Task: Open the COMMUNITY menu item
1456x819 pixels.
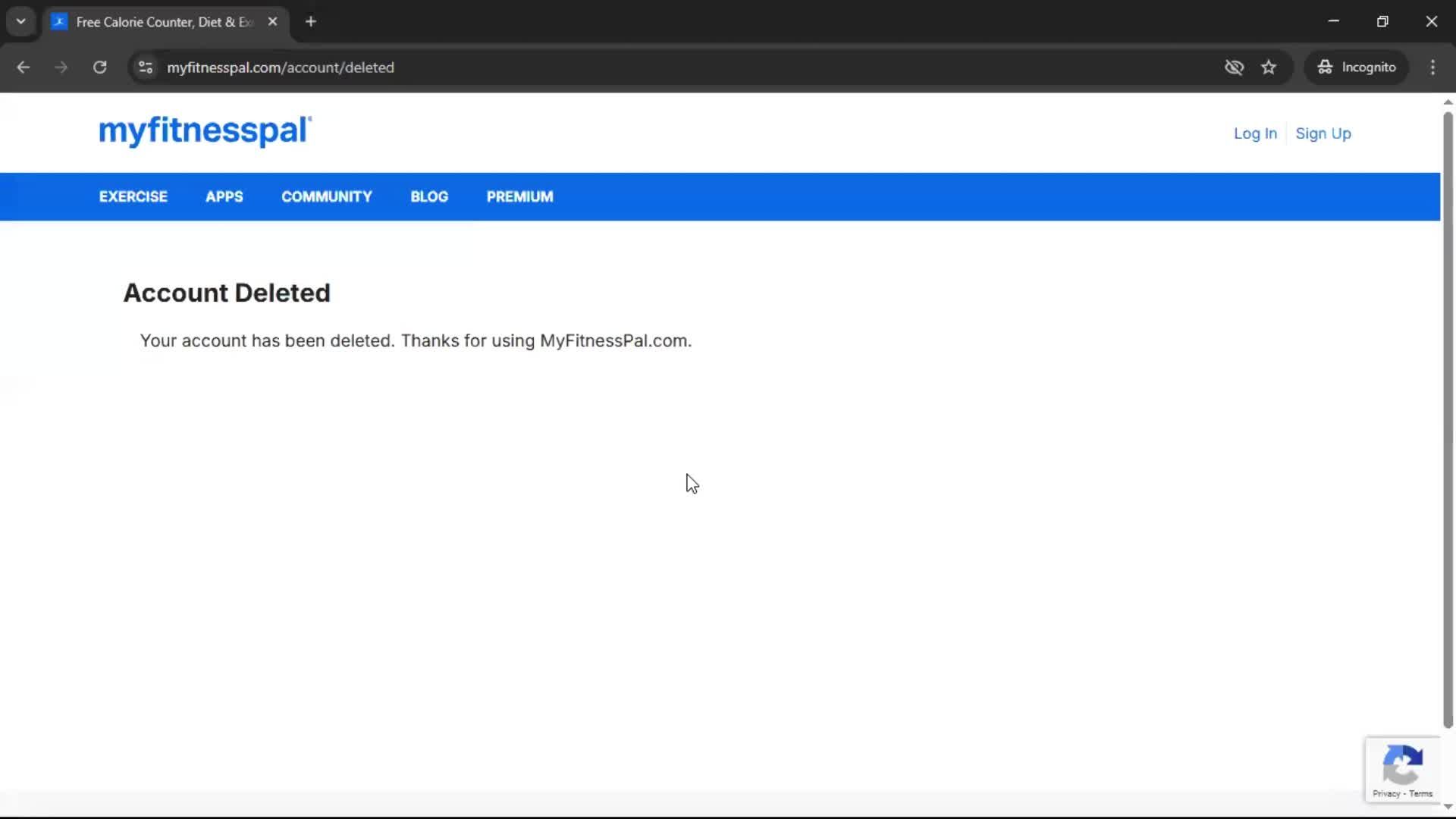Action: pos(327,197)
